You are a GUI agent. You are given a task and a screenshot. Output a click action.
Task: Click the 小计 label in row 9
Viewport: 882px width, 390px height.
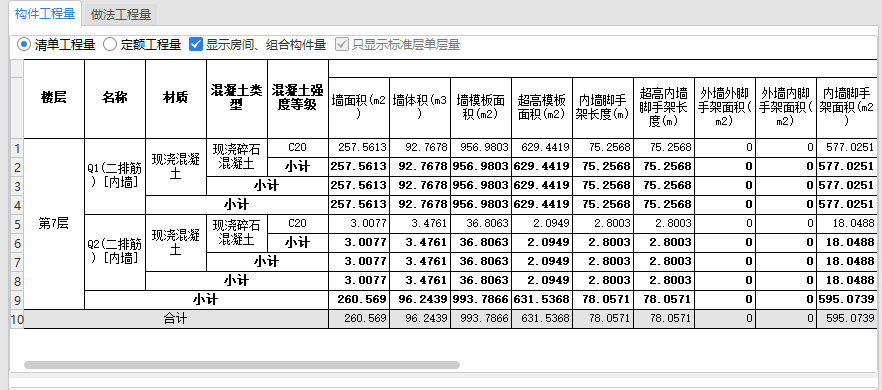pyautogui.click(x=206, y=300)
